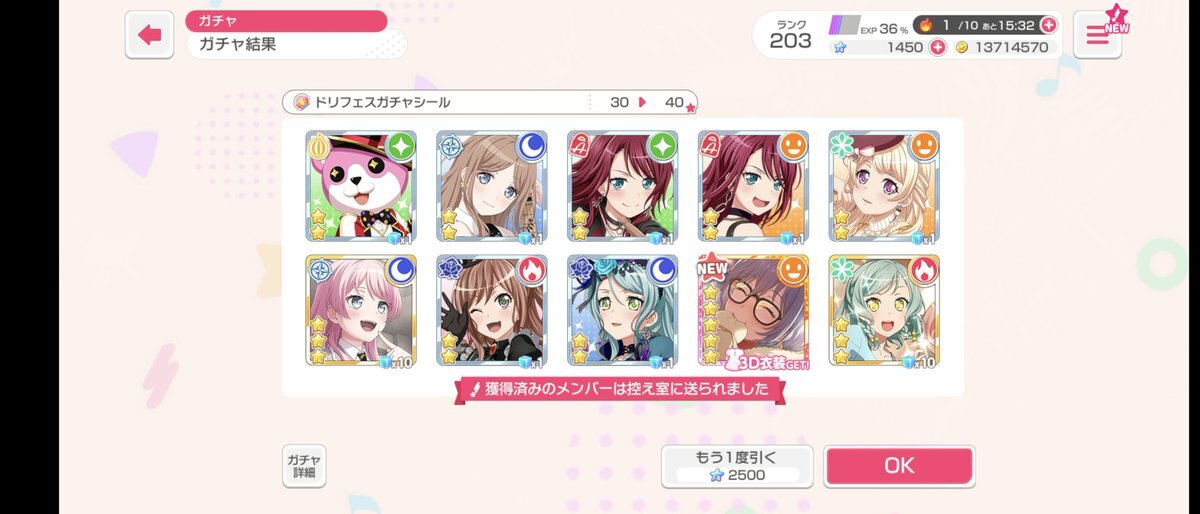Tap the gold coin icon by 13714570

coord(963,47)
